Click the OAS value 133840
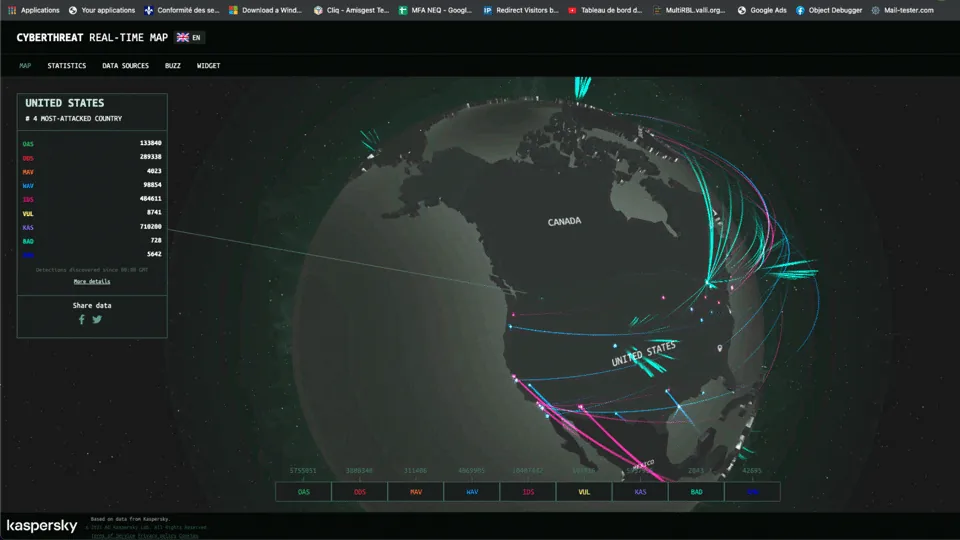This screenshot has height=540, width=960. pos(151,143)
